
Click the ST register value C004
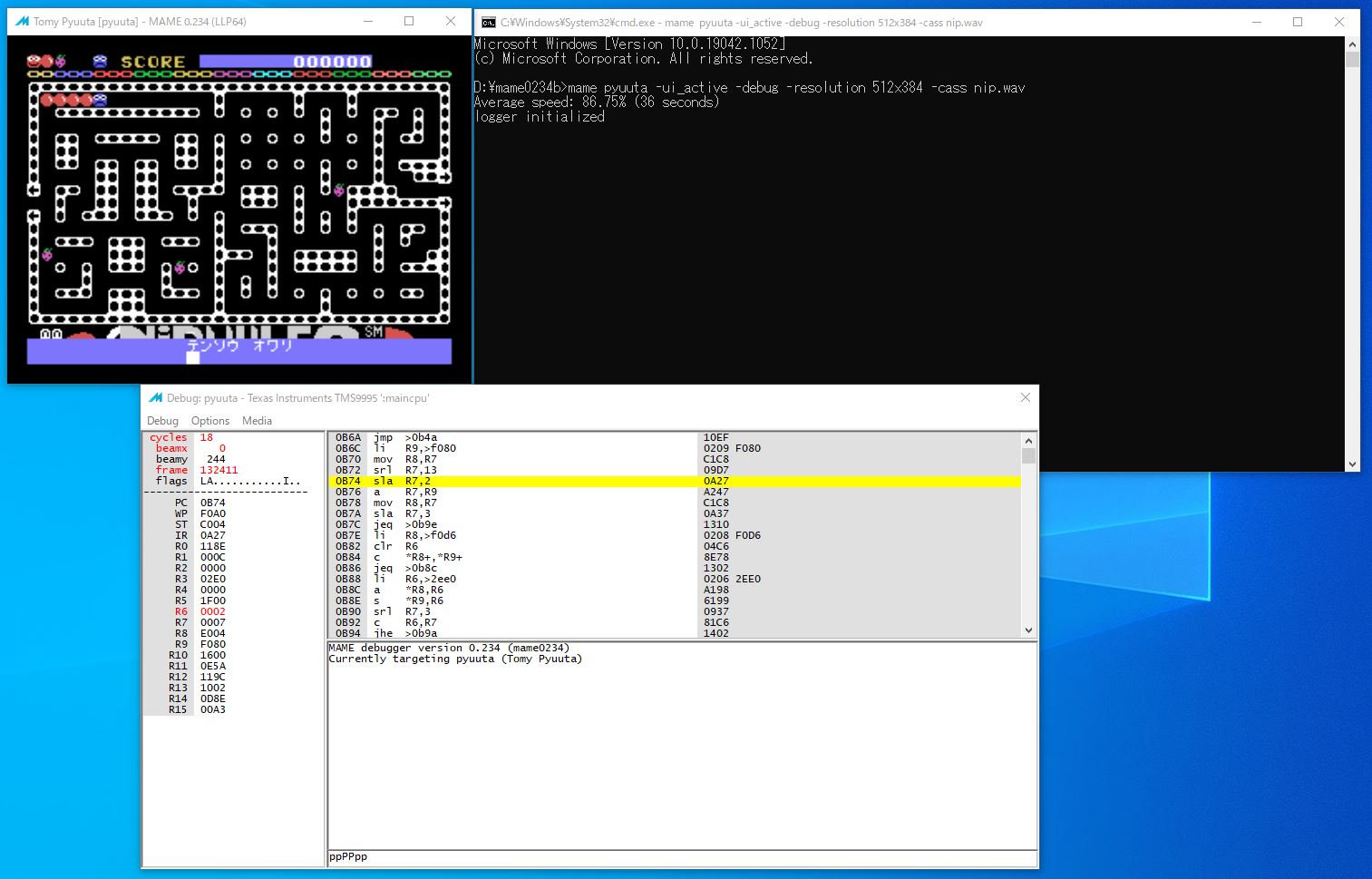tap(213, 524)
